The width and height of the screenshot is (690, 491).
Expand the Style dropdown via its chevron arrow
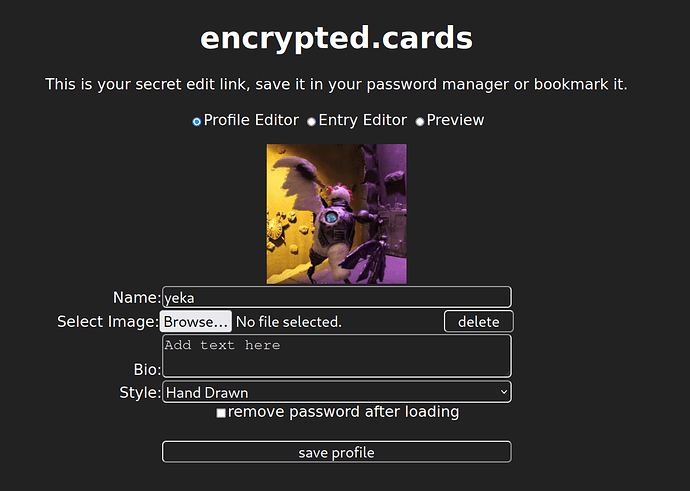click(x=504, y=392)
